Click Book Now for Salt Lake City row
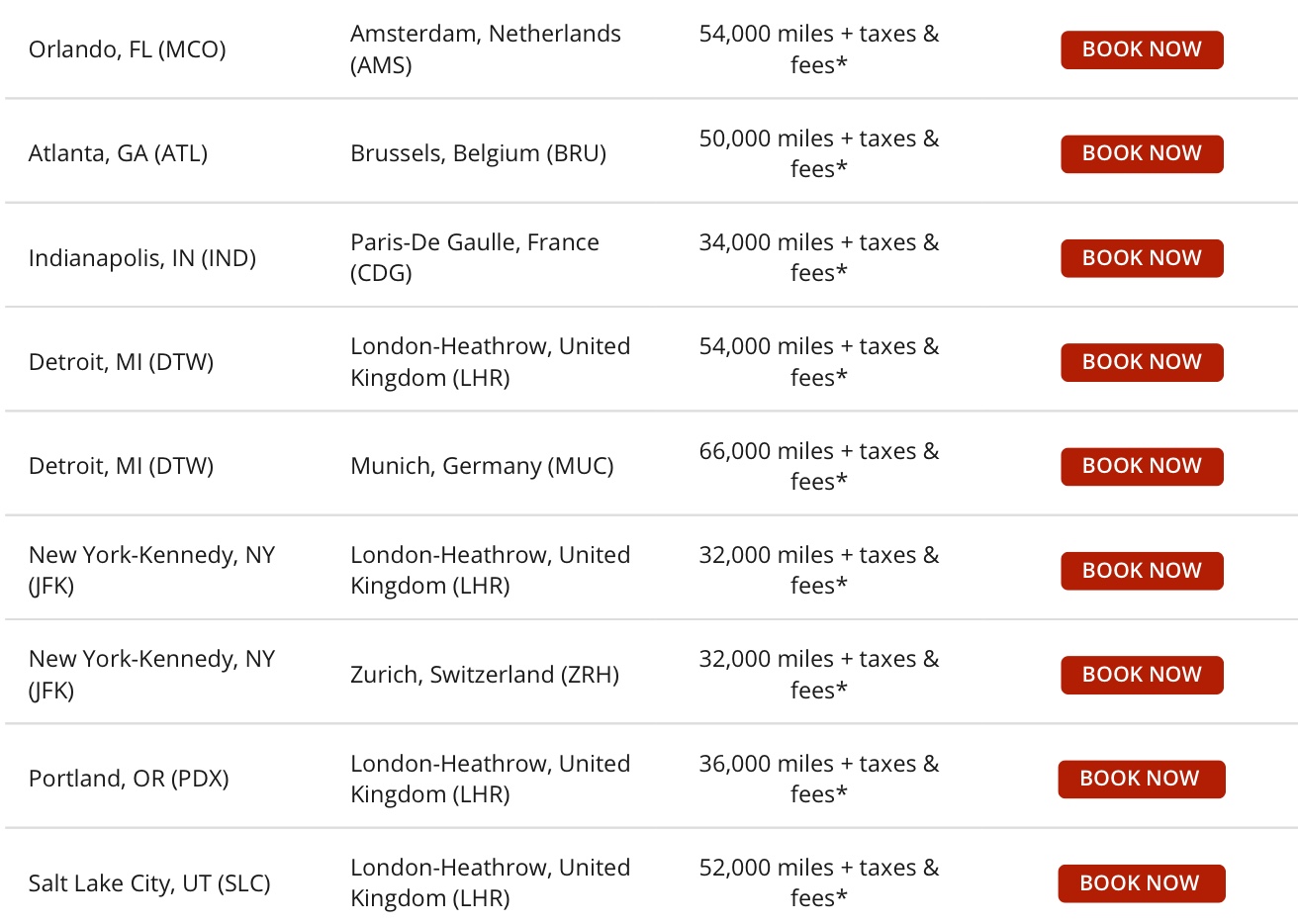This screenshot has height=924, width=1298. [1141, 883]
